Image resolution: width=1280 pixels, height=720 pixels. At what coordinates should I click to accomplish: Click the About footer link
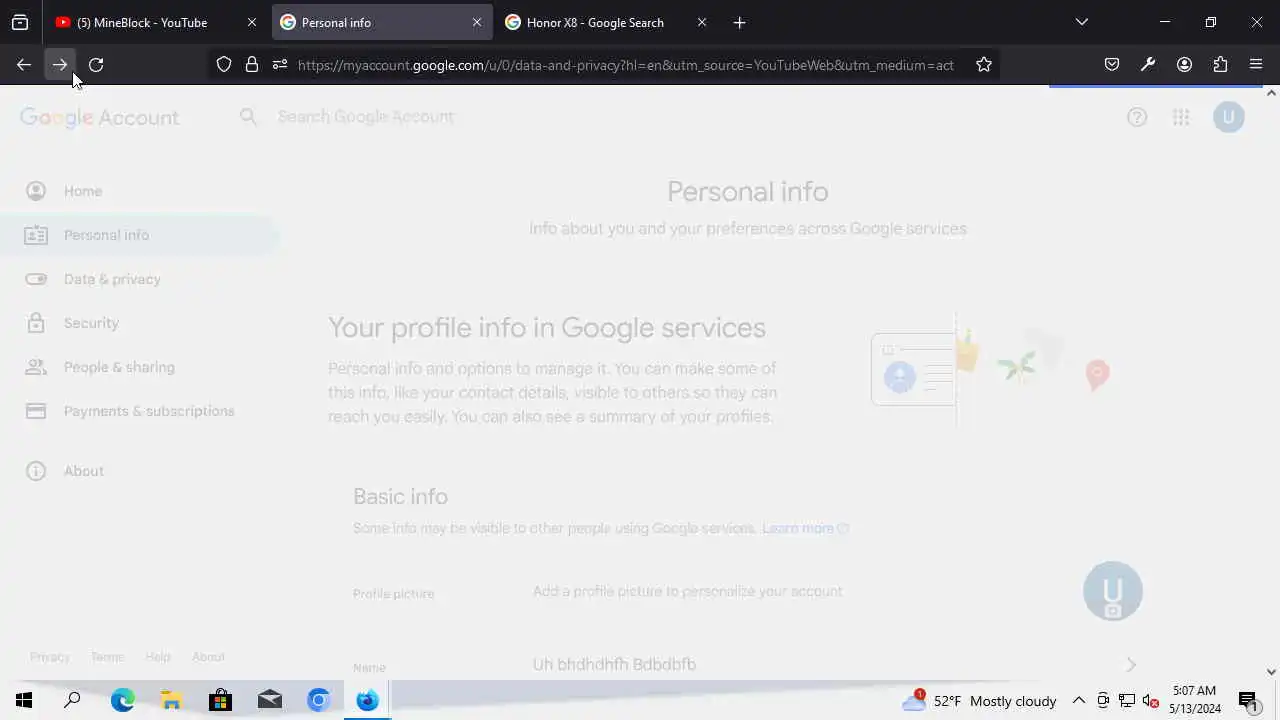pos(208,657)
